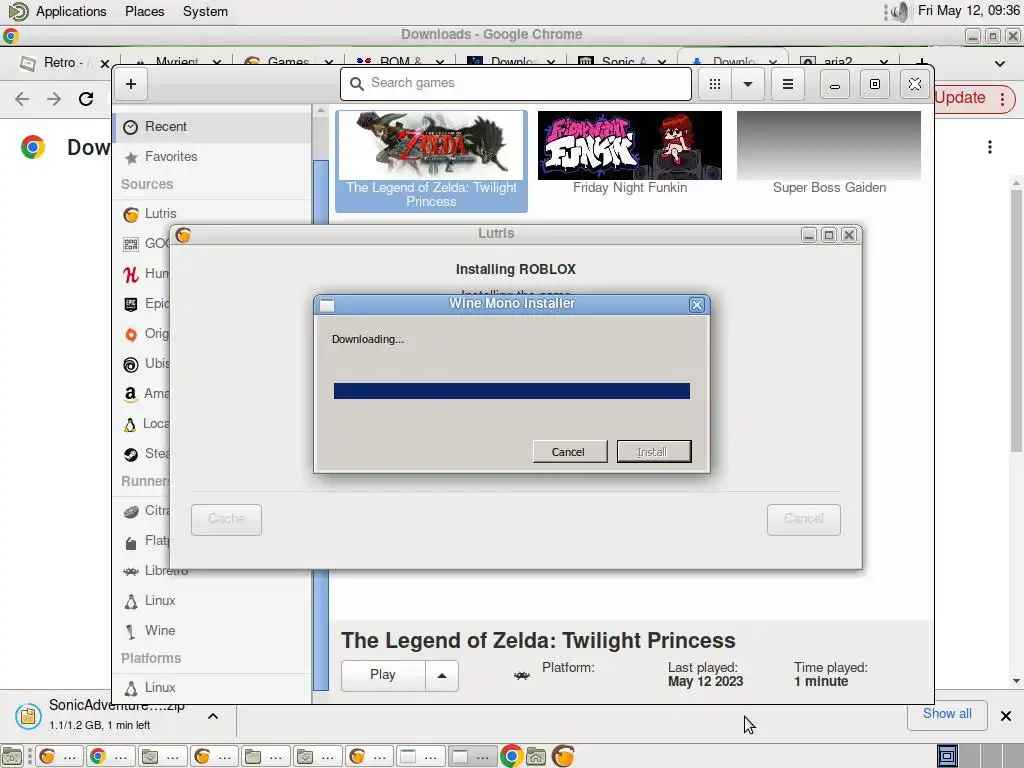Switch to the Games Chrome tab
Image resolution: width=1024 pixels, height=768 pixels.
(x=288, y=61)
